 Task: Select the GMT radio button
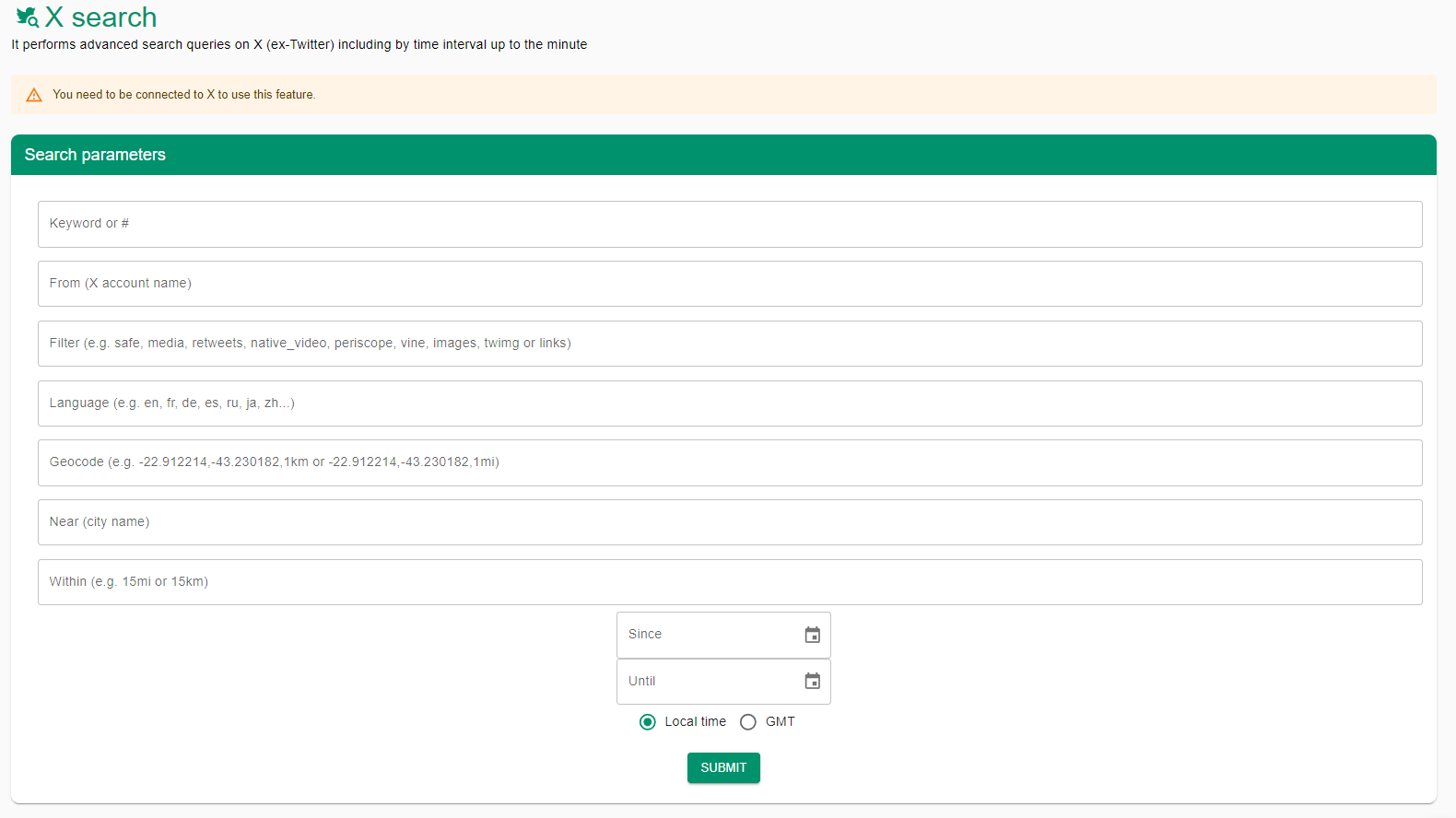(748, 722)
